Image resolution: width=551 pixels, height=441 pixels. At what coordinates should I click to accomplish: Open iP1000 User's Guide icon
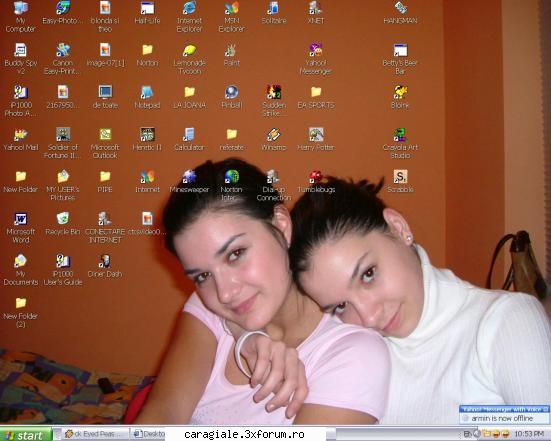tap(63, 270)
